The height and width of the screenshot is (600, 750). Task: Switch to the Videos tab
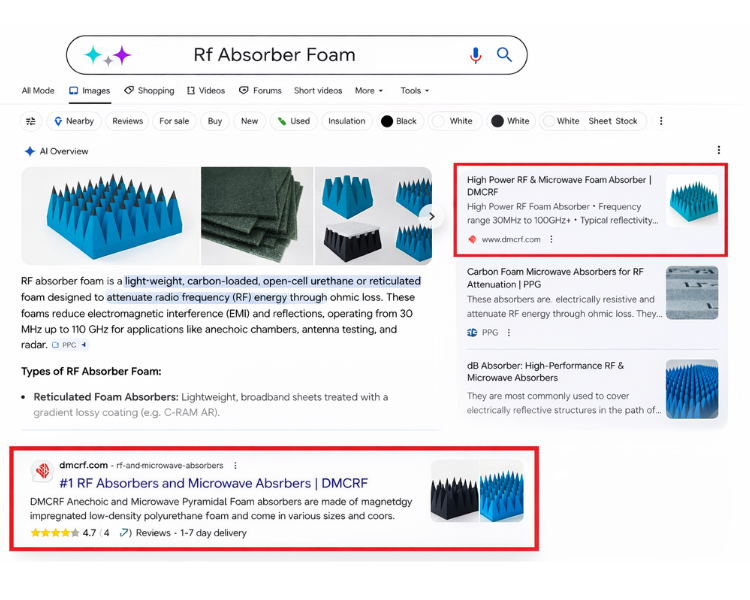pos(205,91)
